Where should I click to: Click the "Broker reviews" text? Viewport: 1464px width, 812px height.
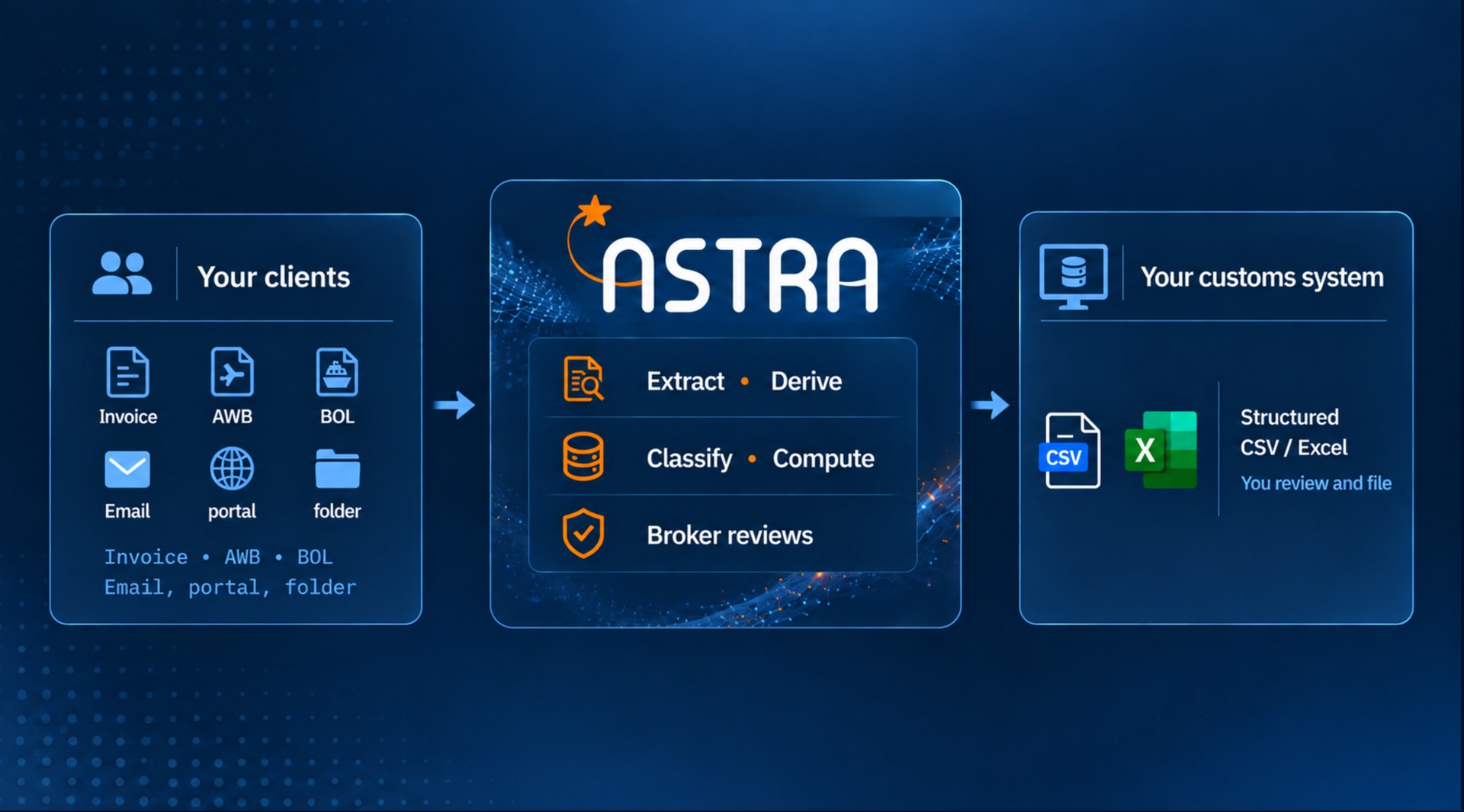(730, 535)
